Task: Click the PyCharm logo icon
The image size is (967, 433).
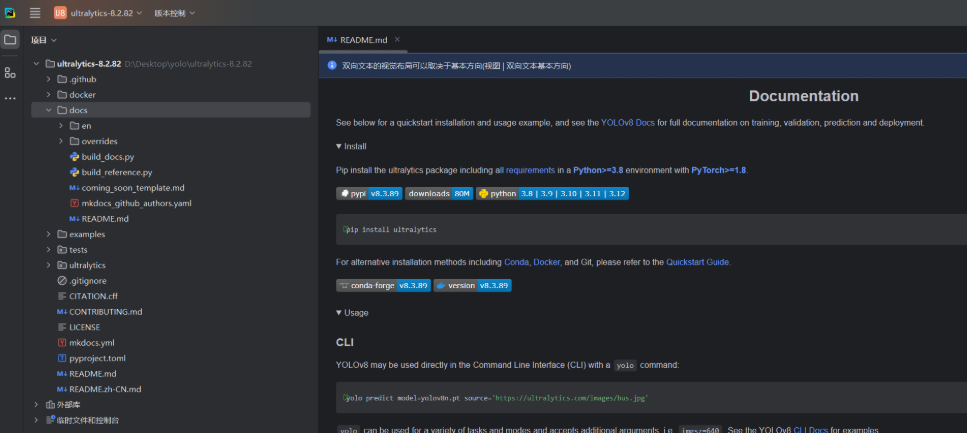Action: (10, 13)
